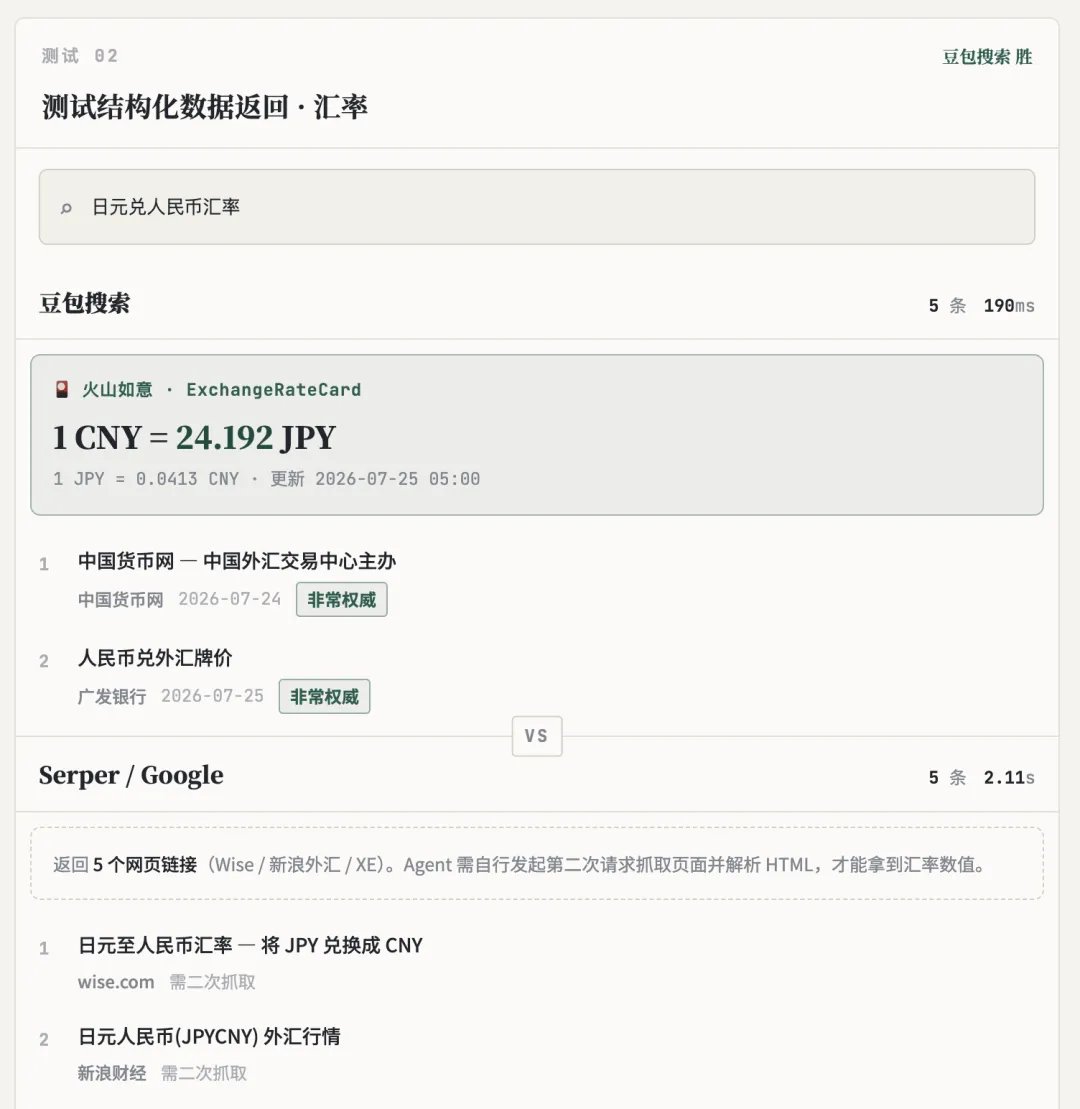Open the 人民币兑外汇牌价 result
The image size is (1080, 1109).
coord(155,658)
